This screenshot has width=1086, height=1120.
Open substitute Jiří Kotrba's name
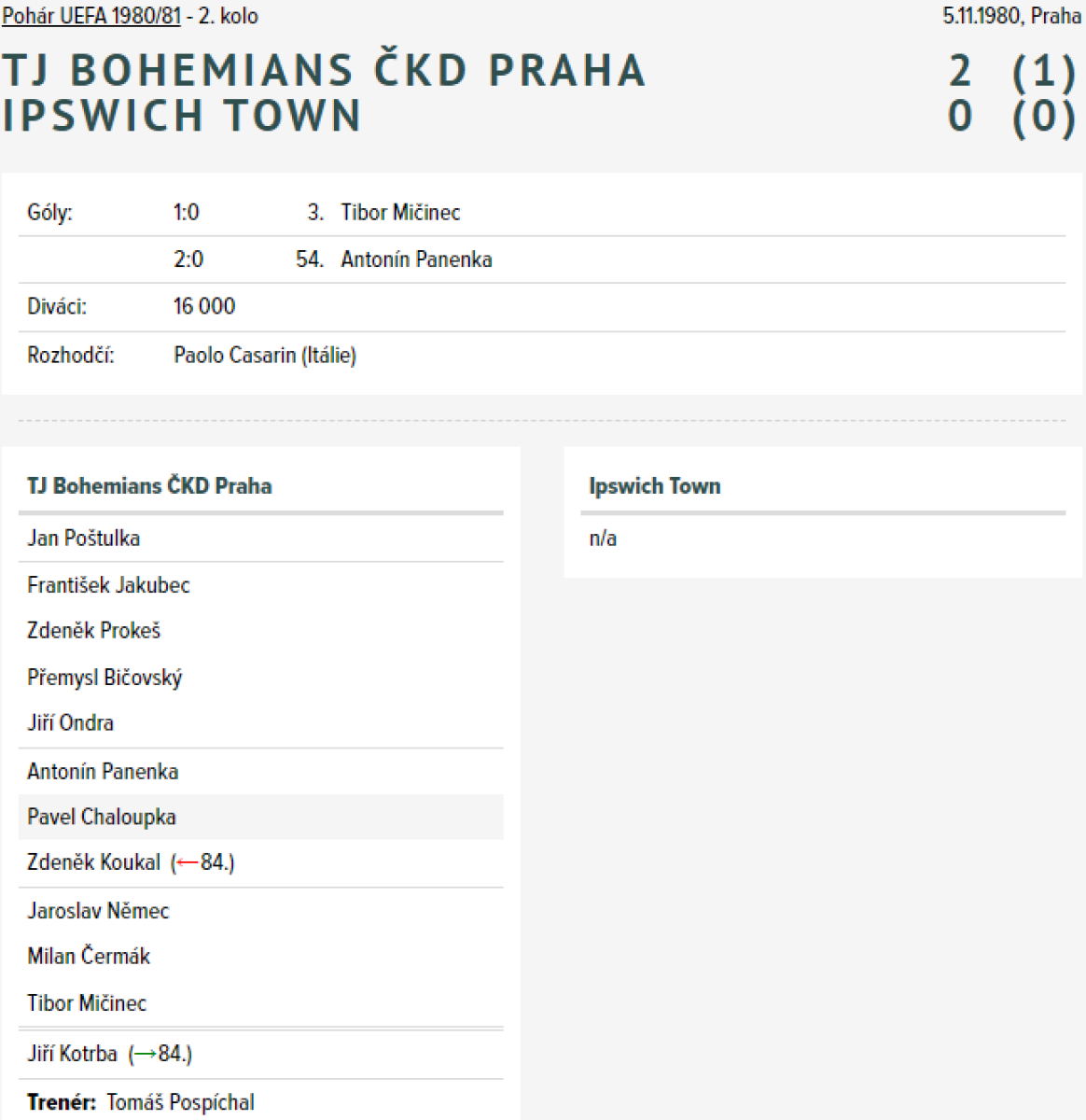click(x=73, y=1055)
